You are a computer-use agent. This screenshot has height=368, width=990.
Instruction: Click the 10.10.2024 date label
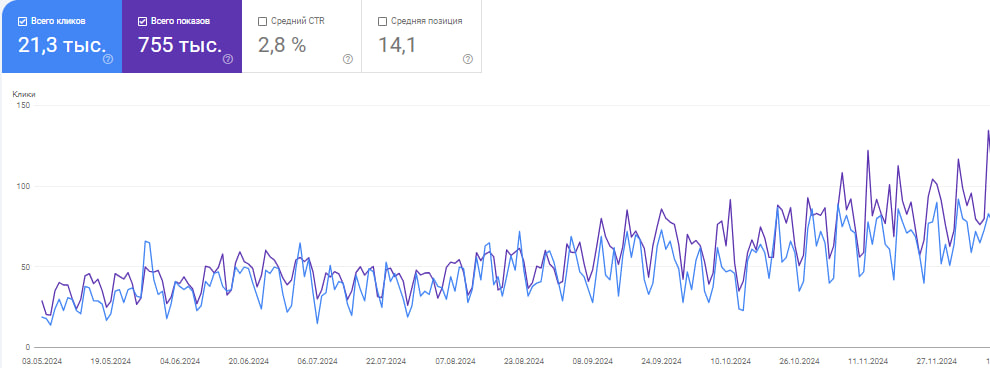pos(730,362)
